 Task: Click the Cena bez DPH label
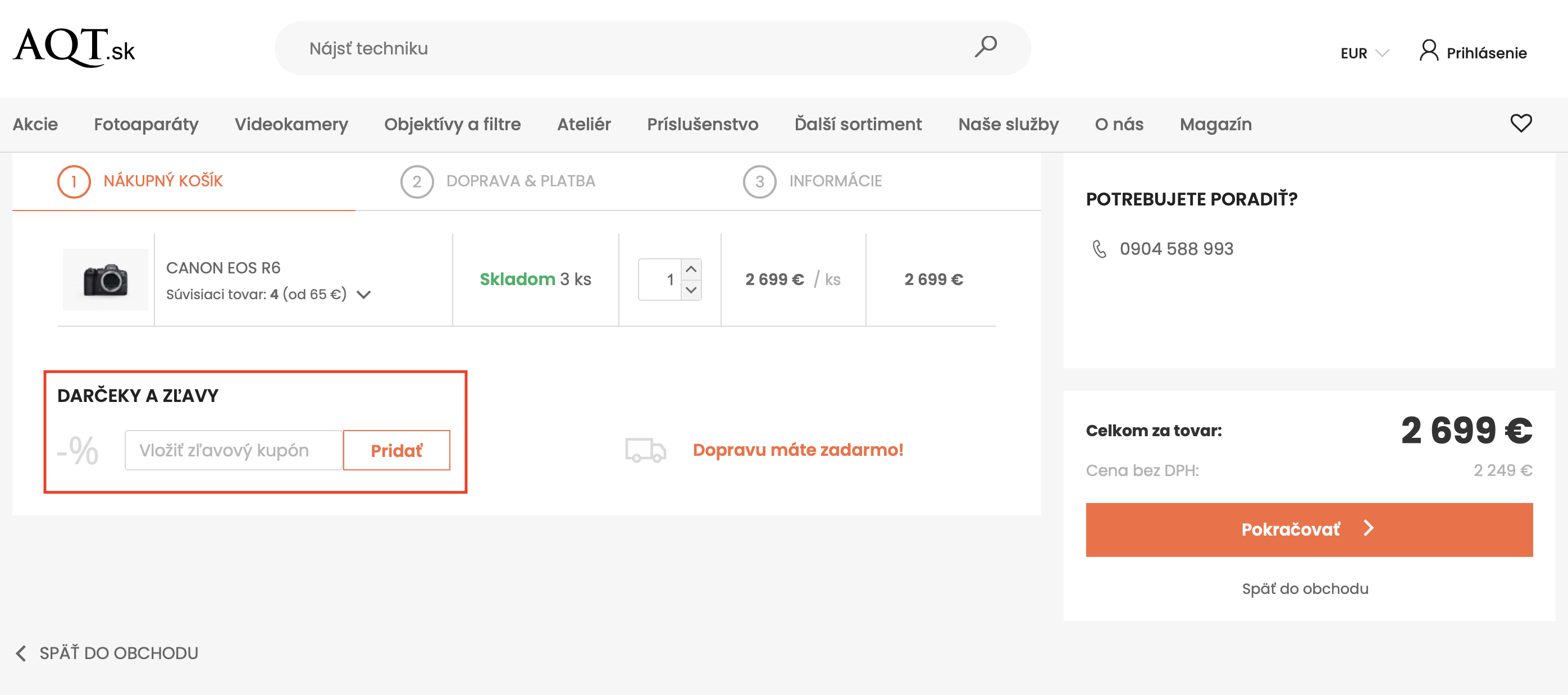[1142, 470]
